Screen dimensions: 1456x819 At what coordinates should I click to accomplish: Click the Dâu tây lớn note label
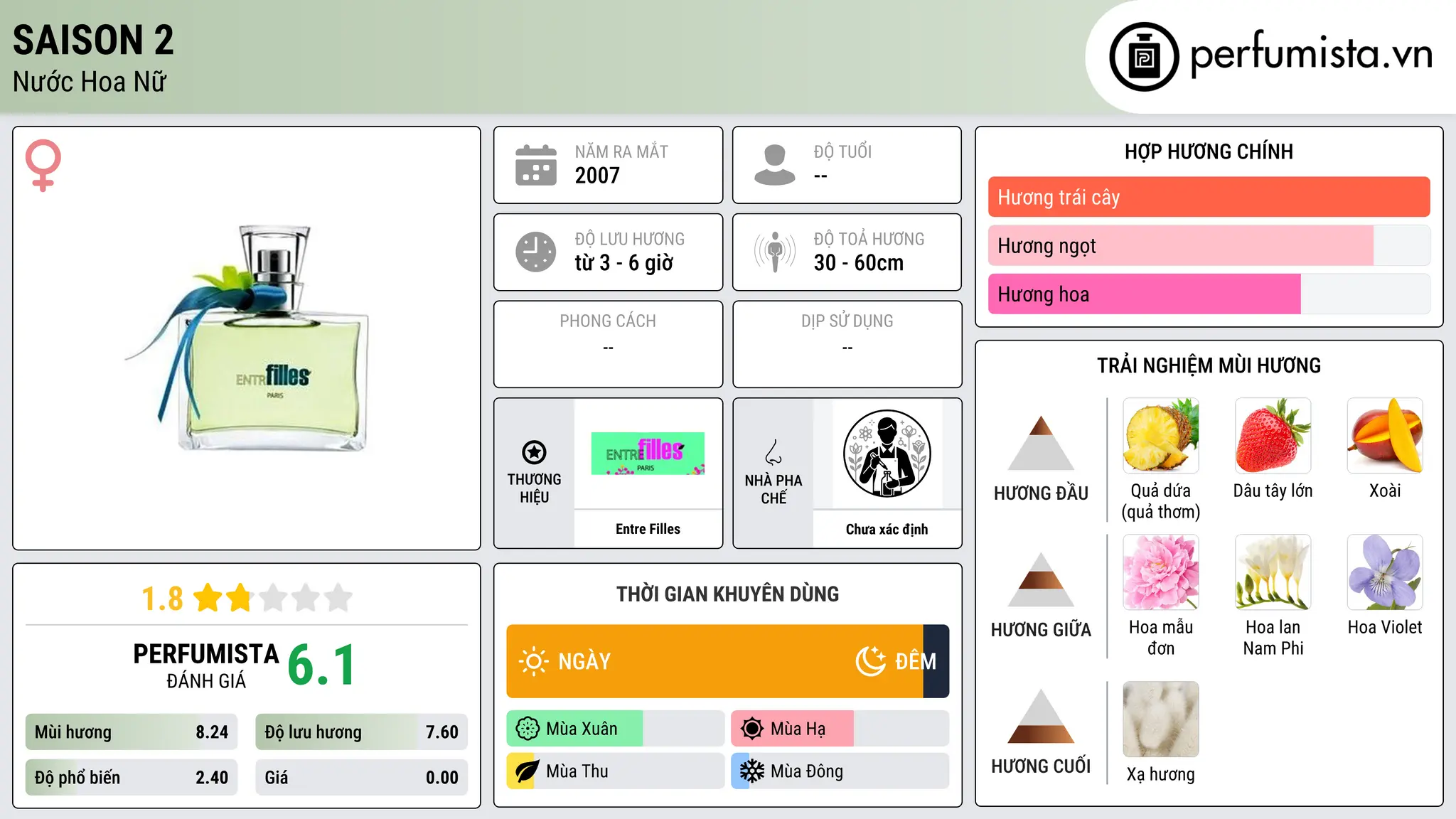point(1273,491)
